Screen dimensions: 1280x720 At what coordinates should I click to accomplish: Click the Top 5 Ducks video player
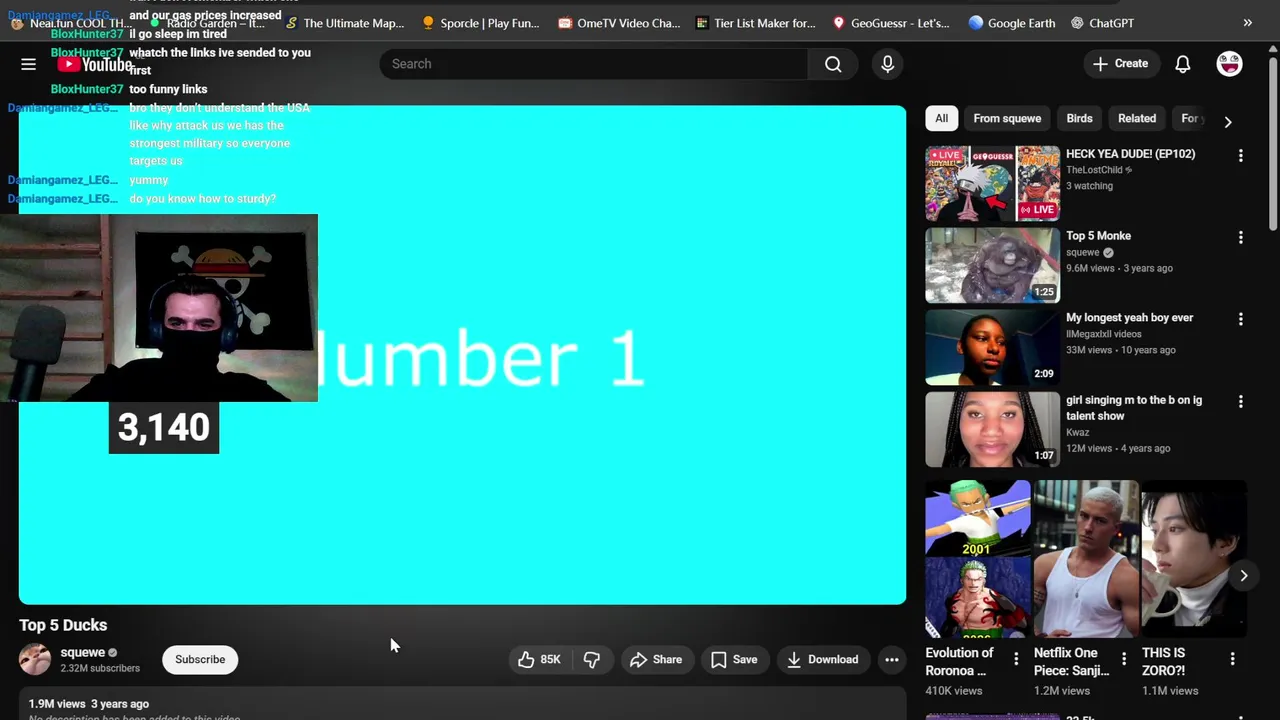coord(462,355)
